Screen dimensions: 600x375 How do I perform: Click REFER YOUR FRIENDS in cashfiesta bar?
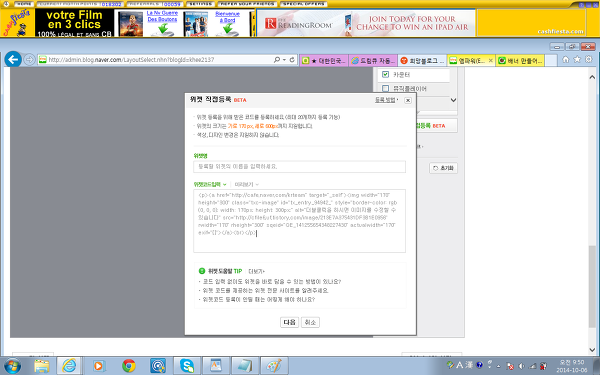pyautogui.click(x=247, y=4)
